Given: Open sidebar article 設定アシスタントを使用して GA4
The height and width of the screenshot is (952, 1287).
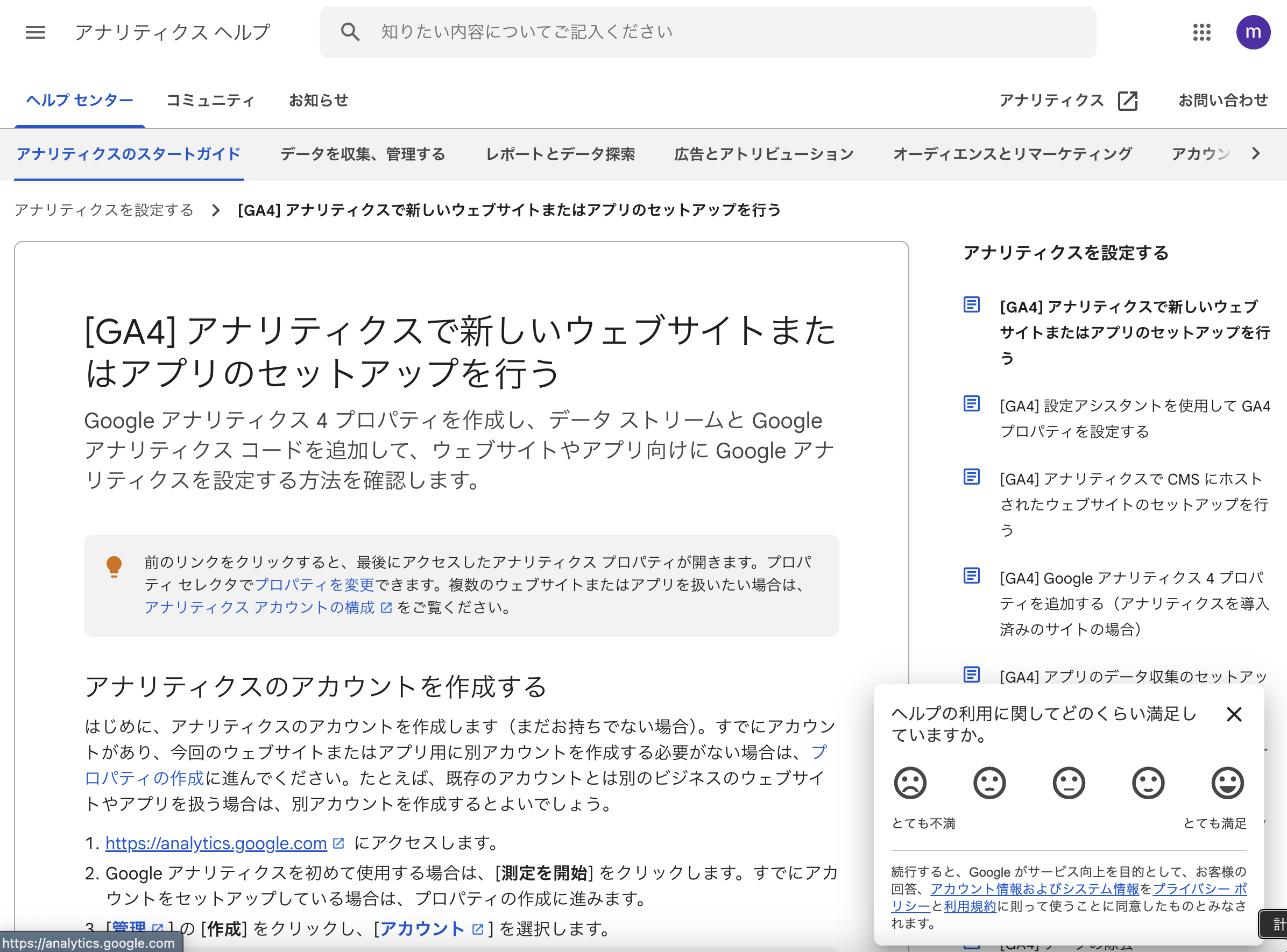Looking at the screenshot, I should 1135,419.
